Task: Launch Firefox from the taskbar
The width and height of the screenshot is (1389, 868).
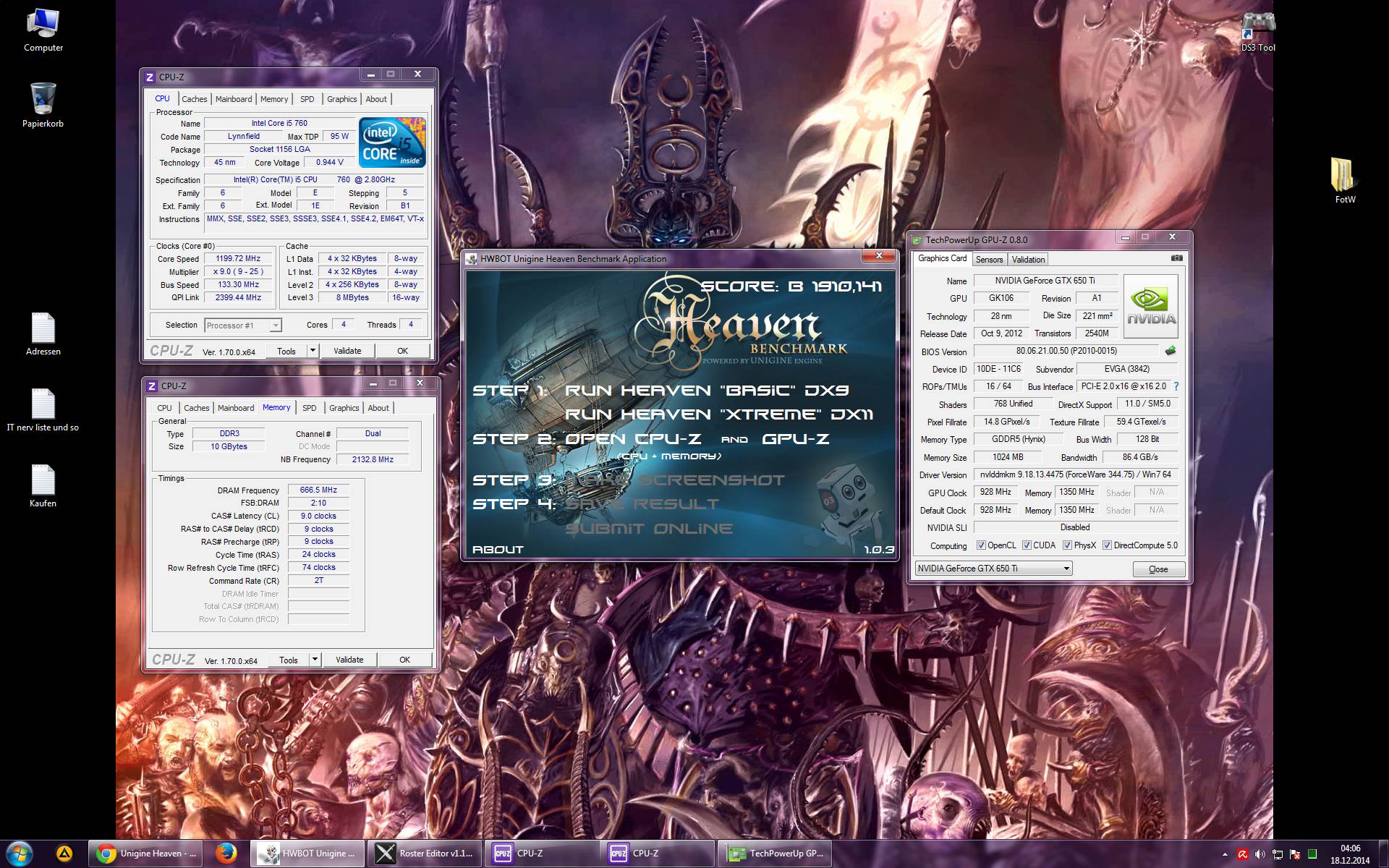Action: [x=226, y=854]
